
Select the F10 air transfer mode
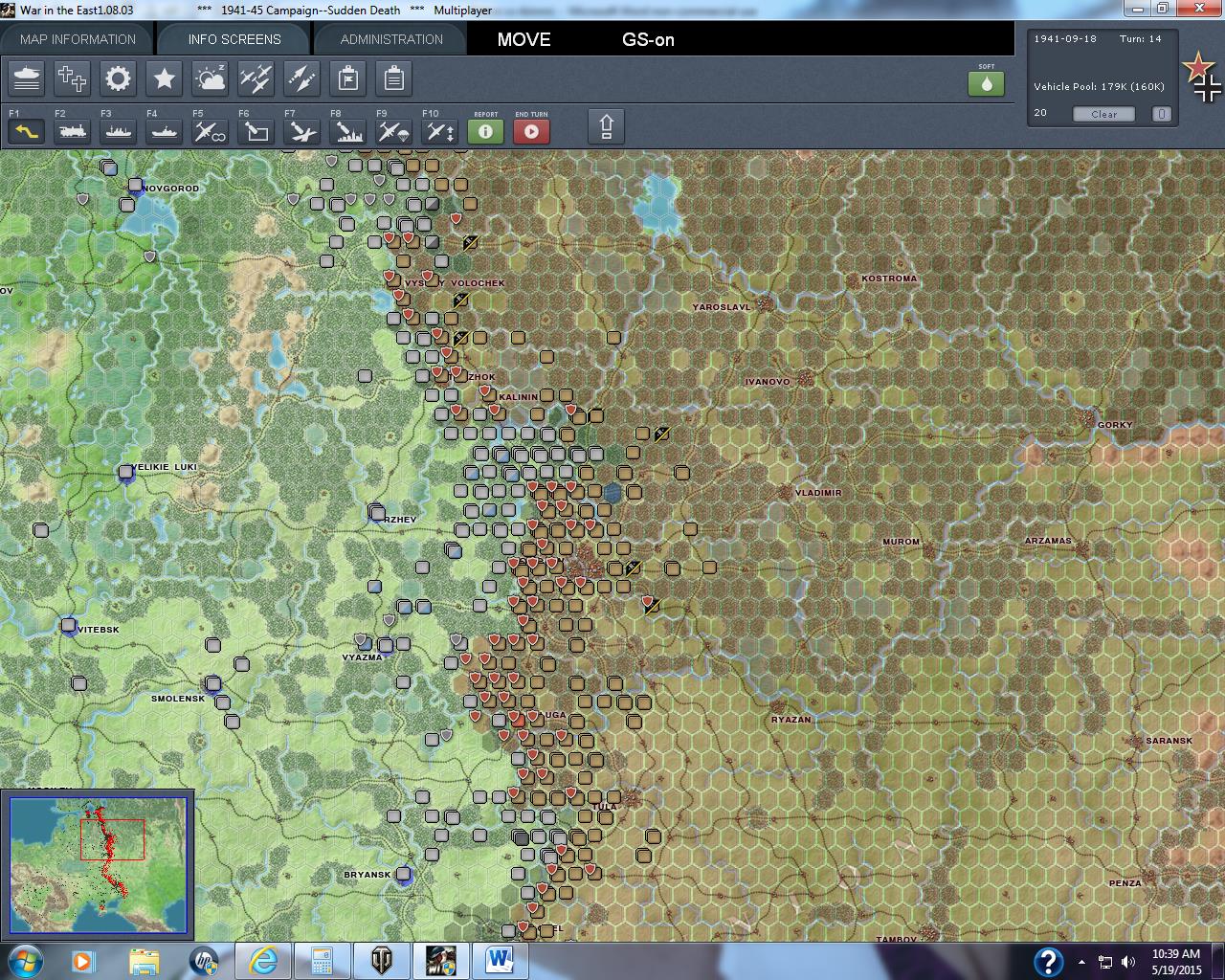point(440,130)
